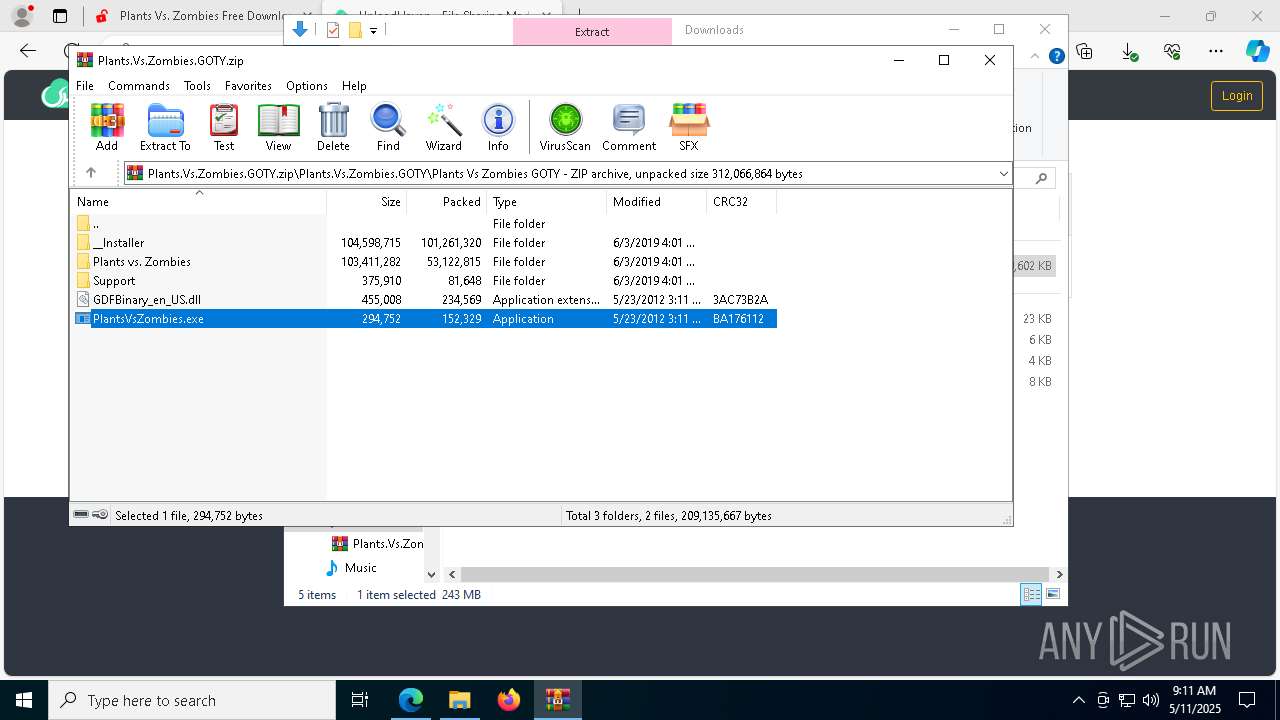Open the notifications center icon
Screen dimensions: 1280x720
pos(1247,700)
